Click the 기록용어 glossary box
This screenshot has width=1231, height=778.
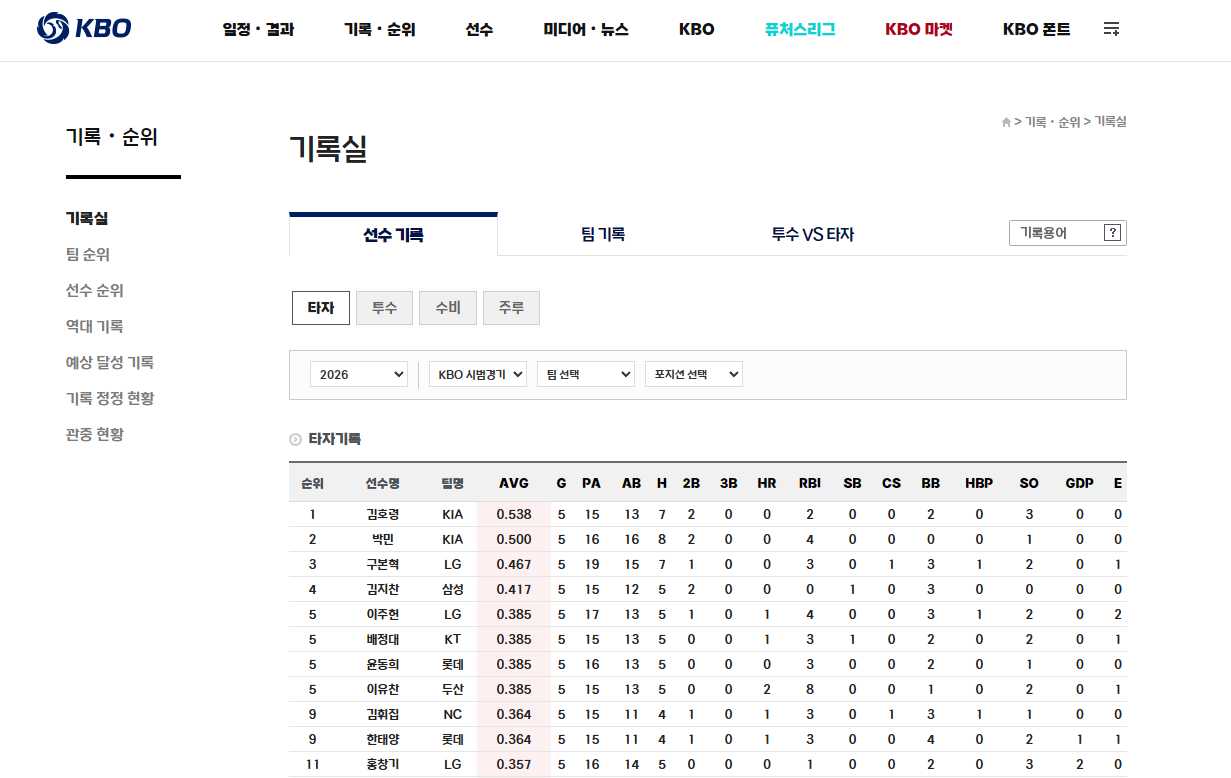tap(1067, 233)
